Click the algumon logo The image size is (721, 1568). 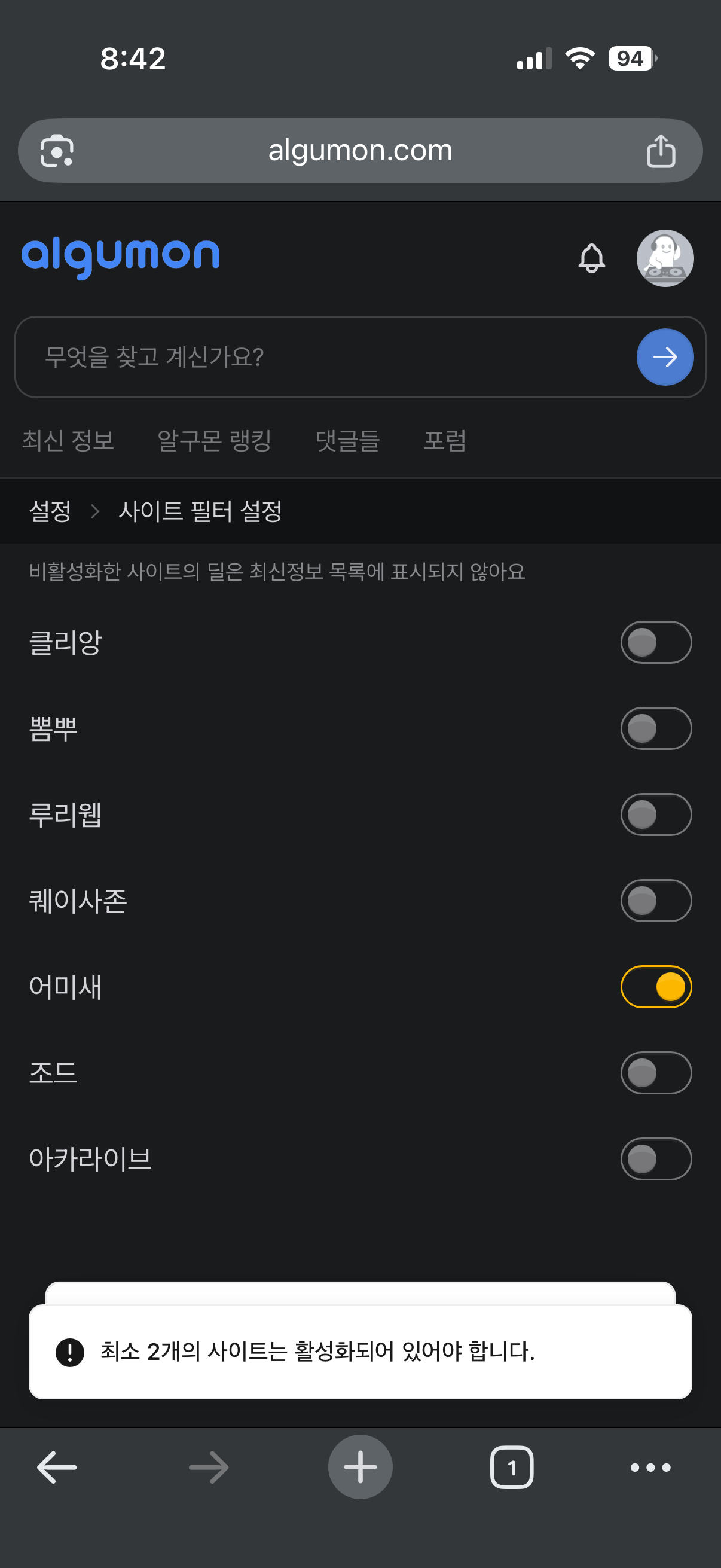tap(121, 257)
